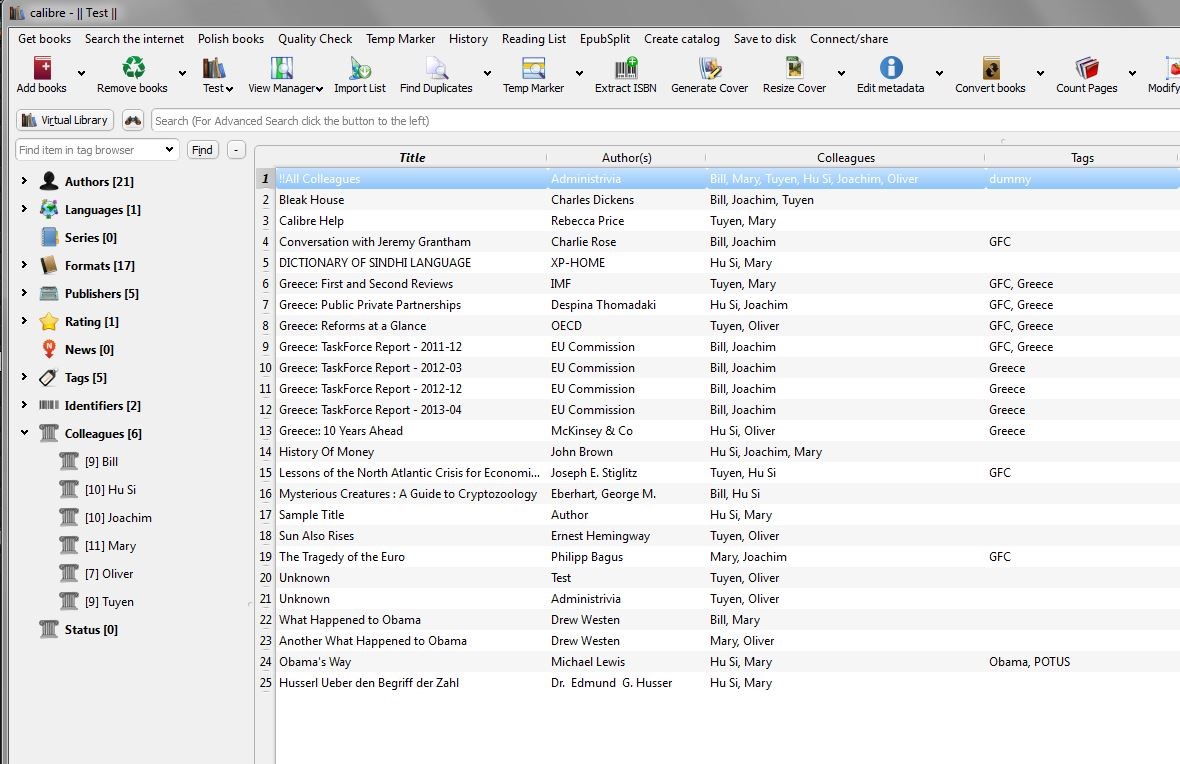Open dropdown arrow beside Add books
The height and width of the screenshot is (764, 1180).
click(x=81, y=73)
